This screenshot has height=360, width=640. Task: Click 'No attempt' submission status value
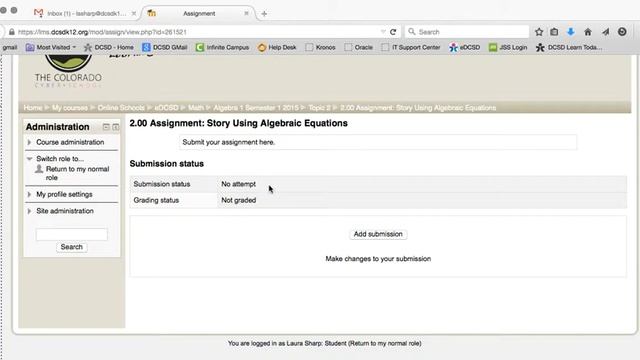coord(238,184)
